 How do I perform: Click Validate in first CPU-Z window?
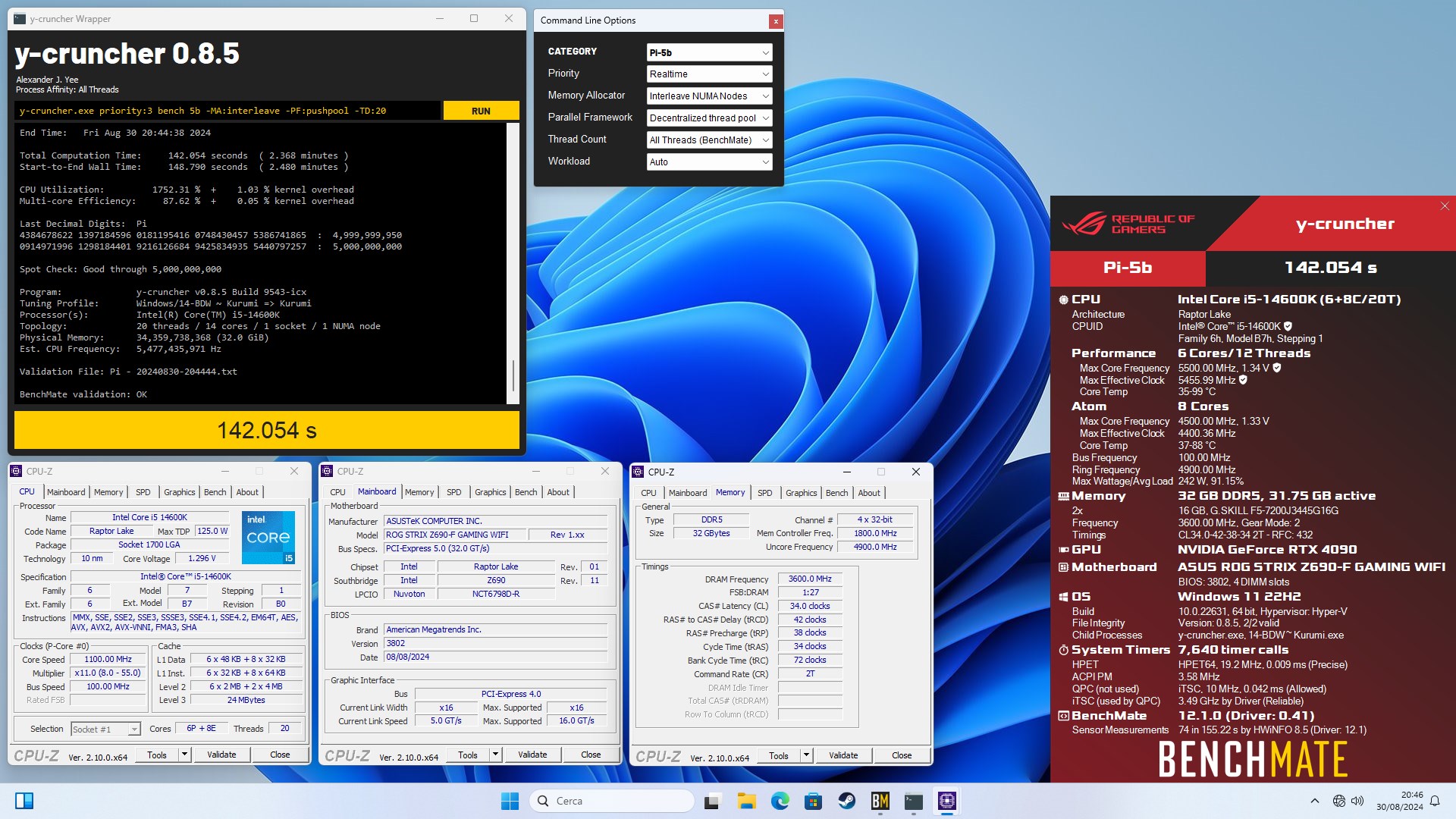pos(222,755)
